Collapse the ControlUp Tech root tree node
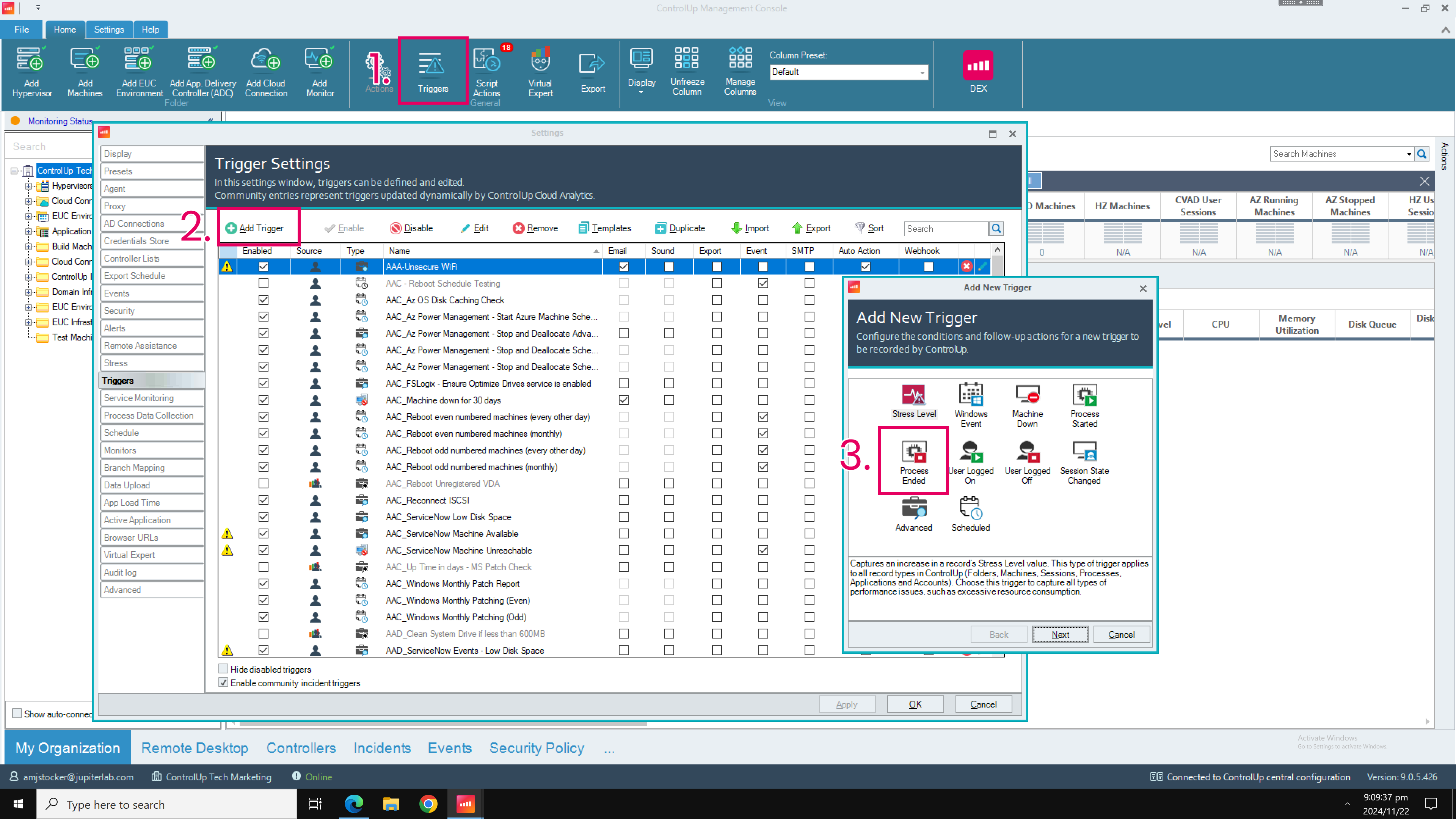 (x=14, y=171)
